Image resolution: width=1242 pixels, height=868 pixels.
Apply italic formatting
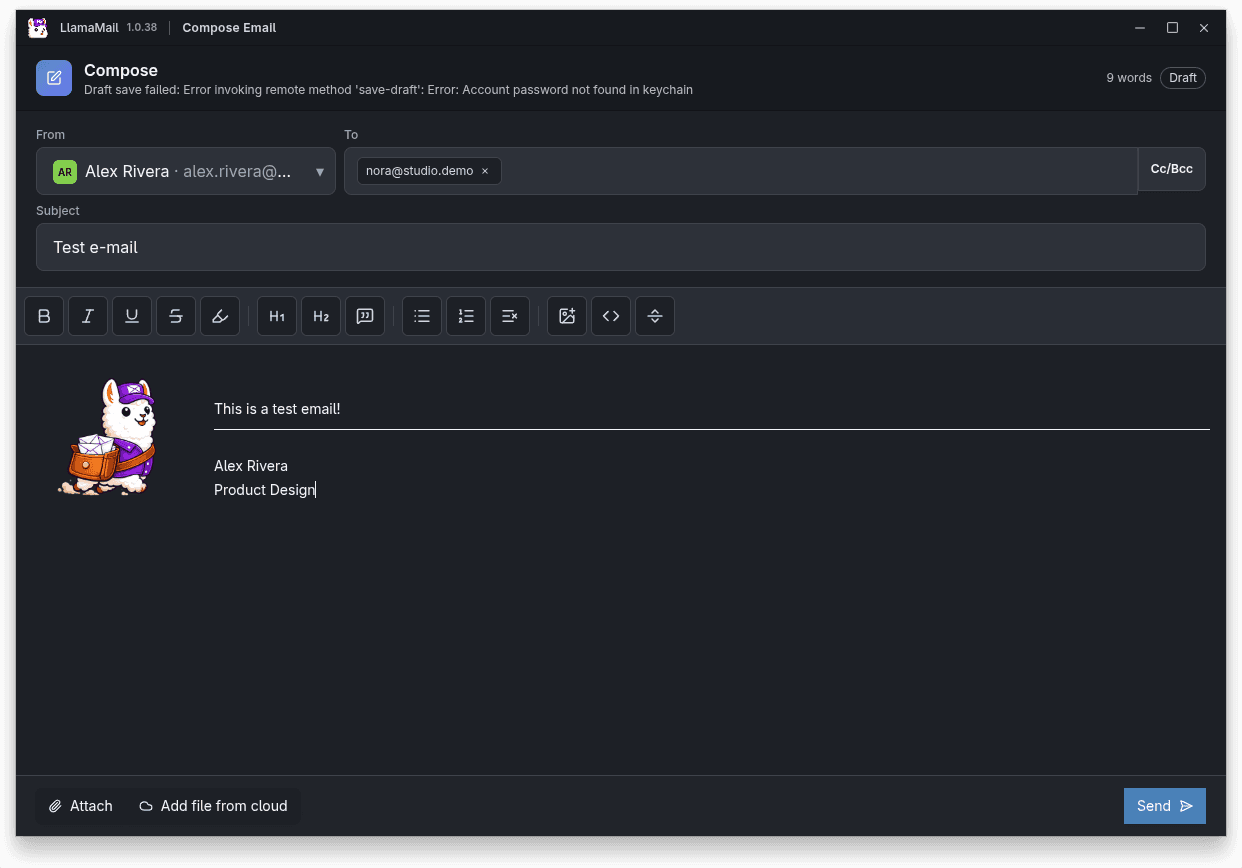(88, 316)
